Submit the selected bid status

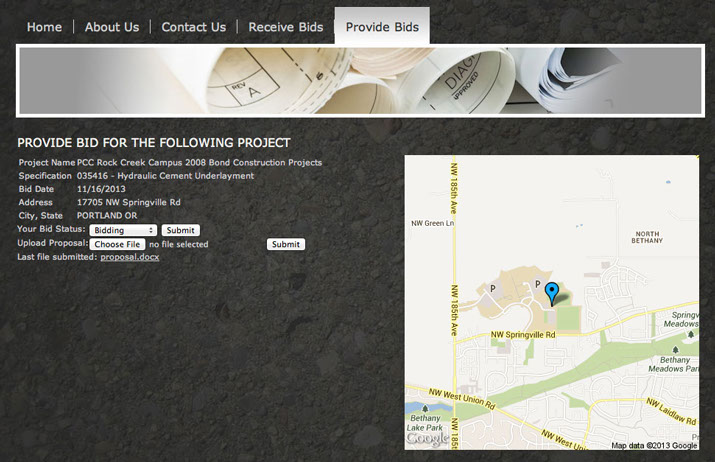pos(181,230)
